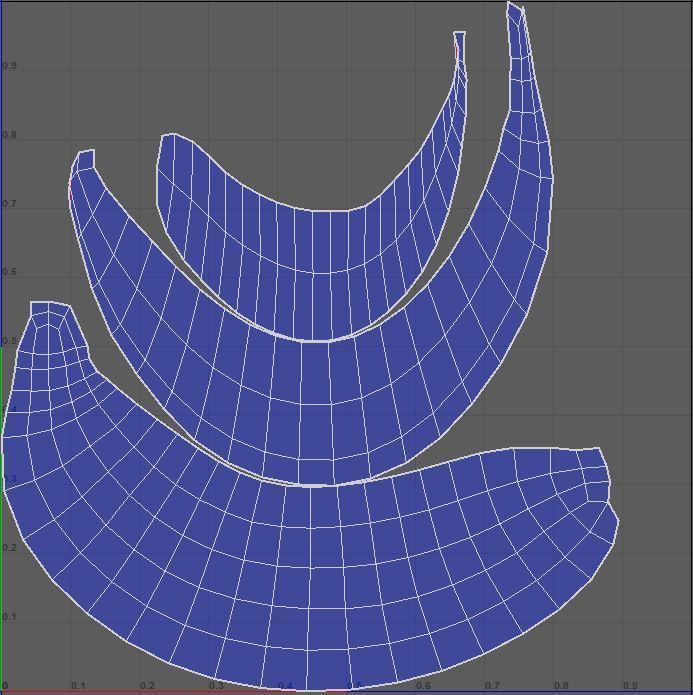The height and width of the screenshot is (695, 693).
Task: Click the 0.7 label on the horizontal axis
Action: [492, 686]
